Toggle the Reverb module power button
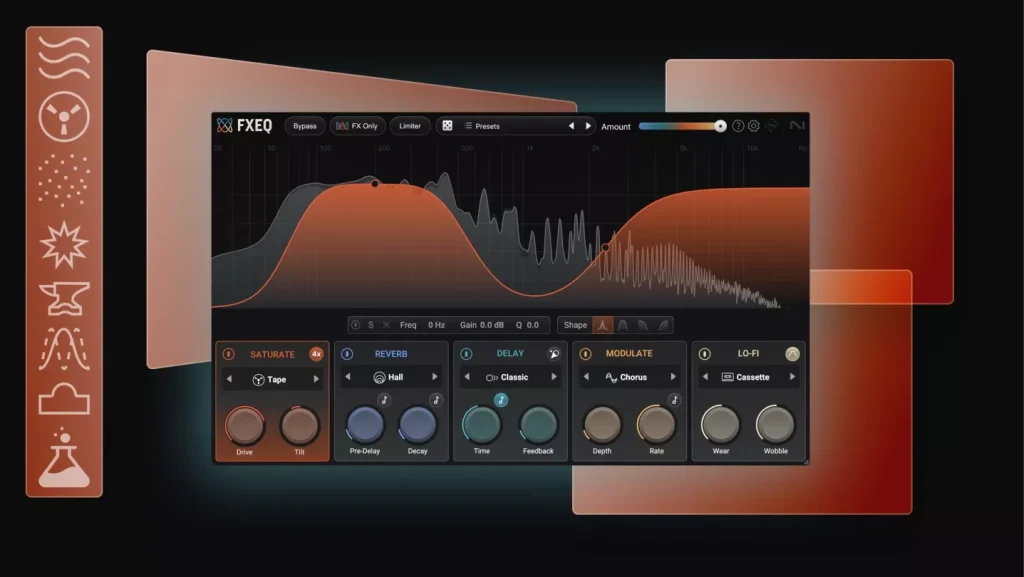The width and height of the screenshot is (1024, 577). 346,354
